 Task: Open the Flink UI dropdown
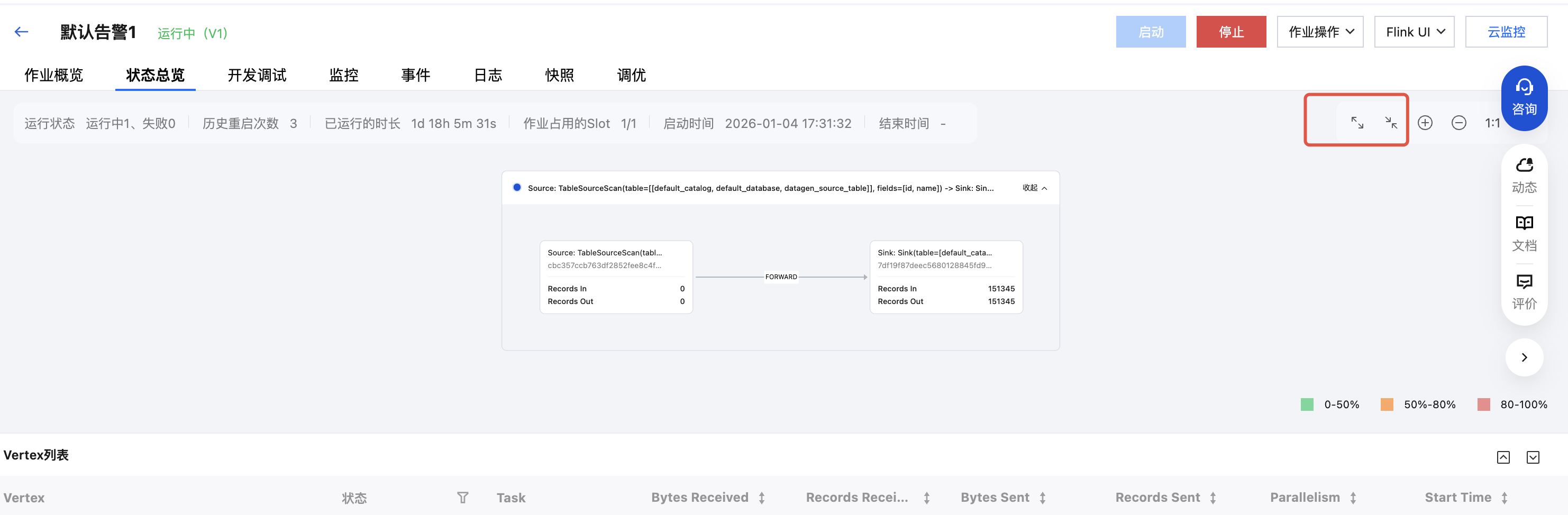tap(1414, 32)
